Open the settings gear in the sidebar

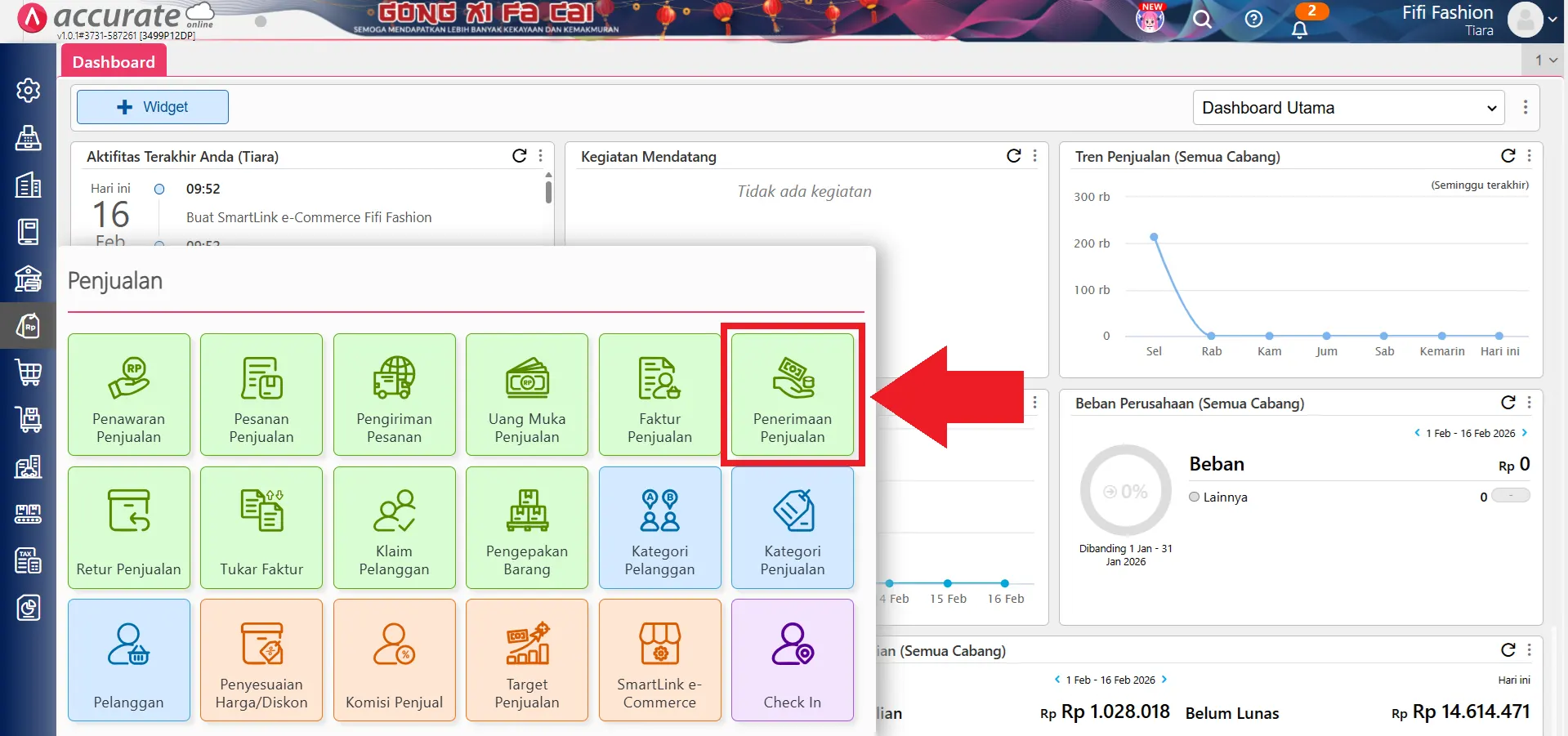coord(29,91)
